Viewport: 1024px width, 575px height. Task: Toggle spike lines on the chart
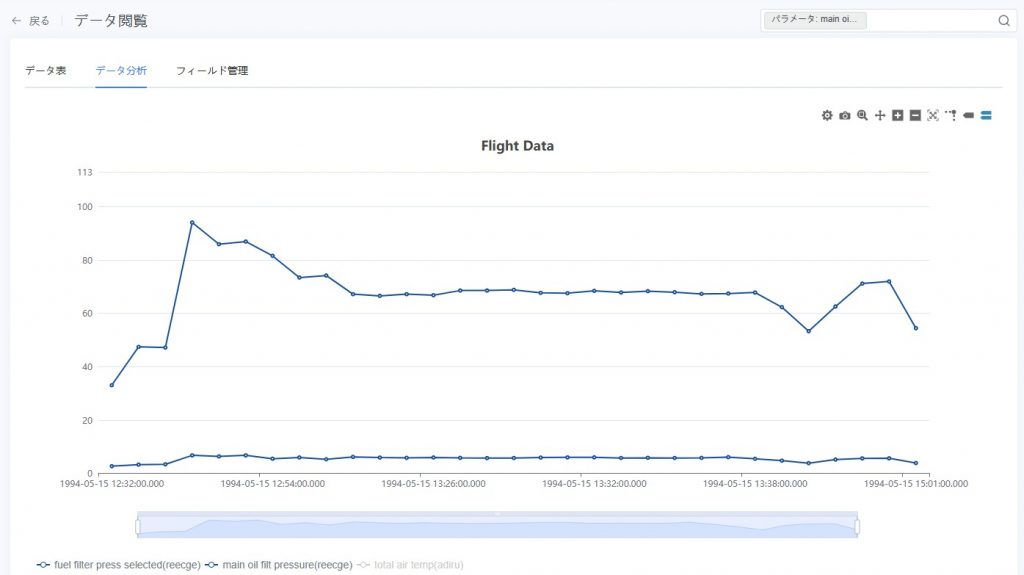(950, 116)
